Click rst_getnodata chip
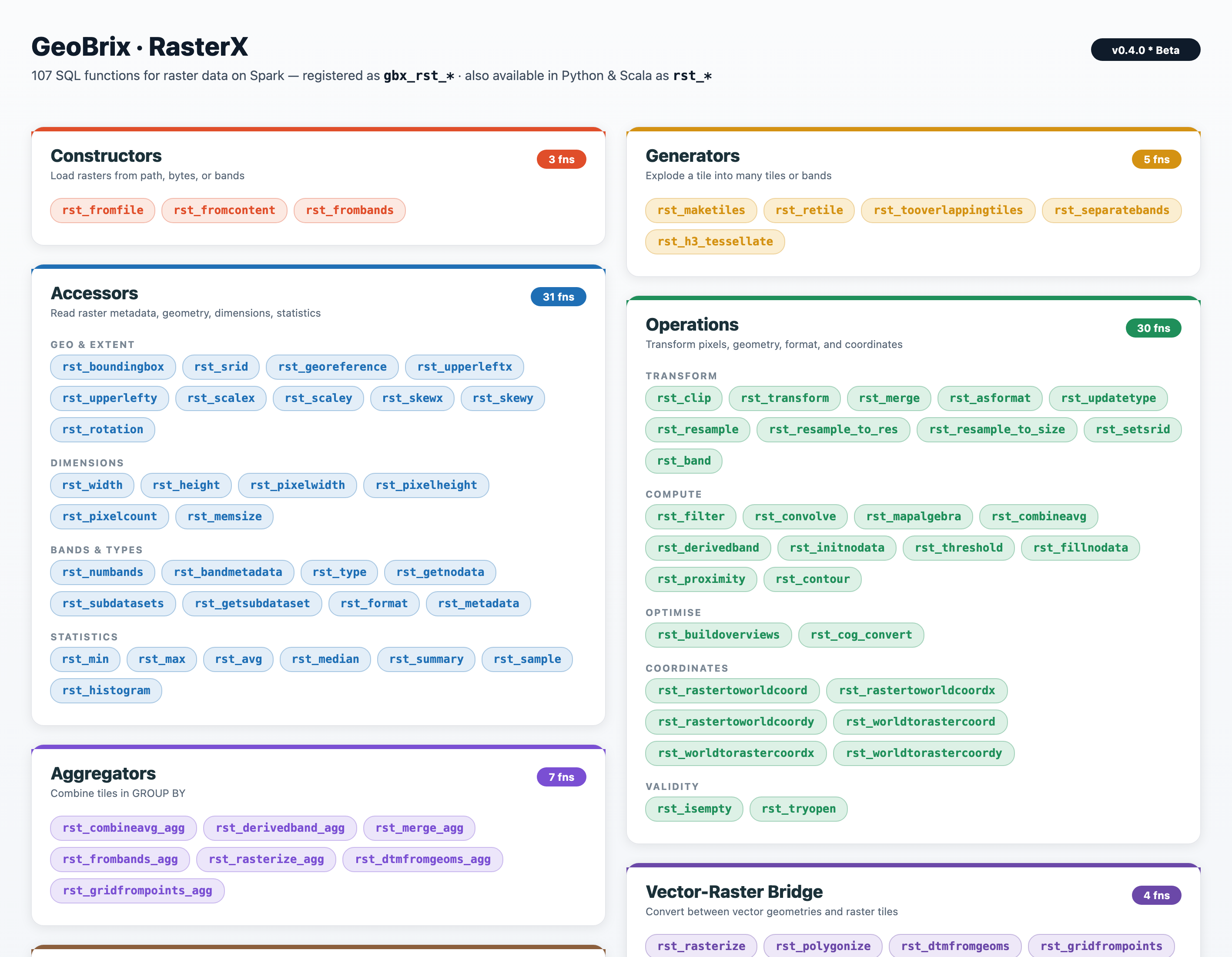The image size is (1232, 957). pyautogui.click(x=441, y=572)
